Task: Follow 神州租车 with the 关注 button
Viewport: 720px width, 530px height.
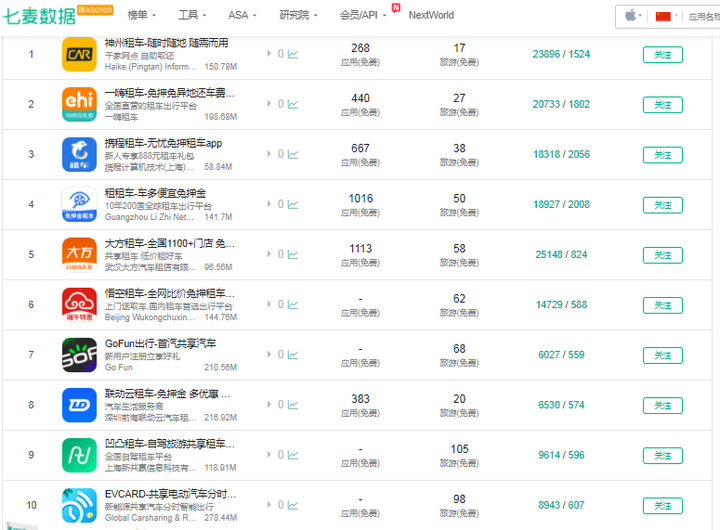Action: tap(663, 55)
